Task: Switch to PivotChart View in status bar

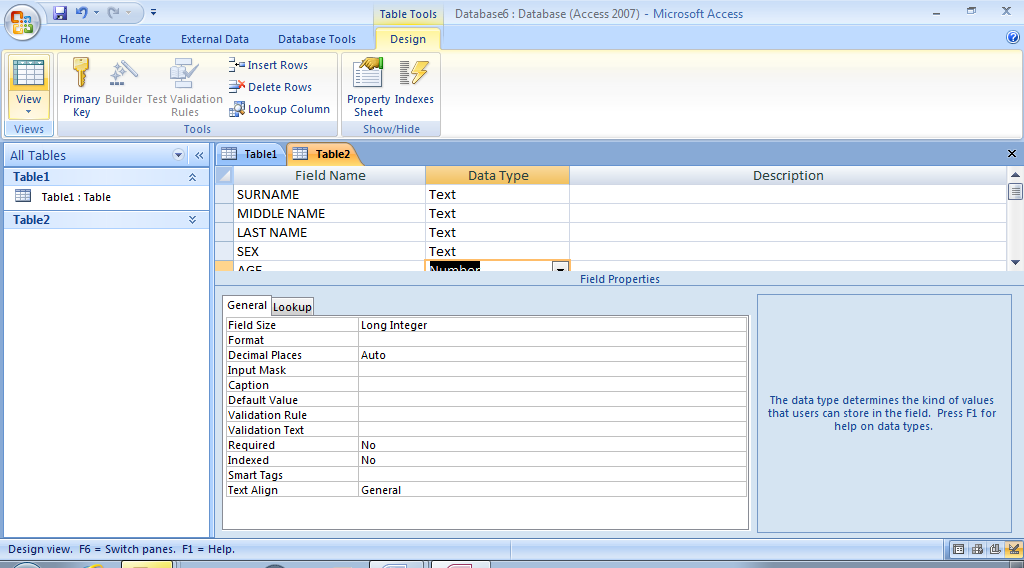Action: tap(995, 549)
